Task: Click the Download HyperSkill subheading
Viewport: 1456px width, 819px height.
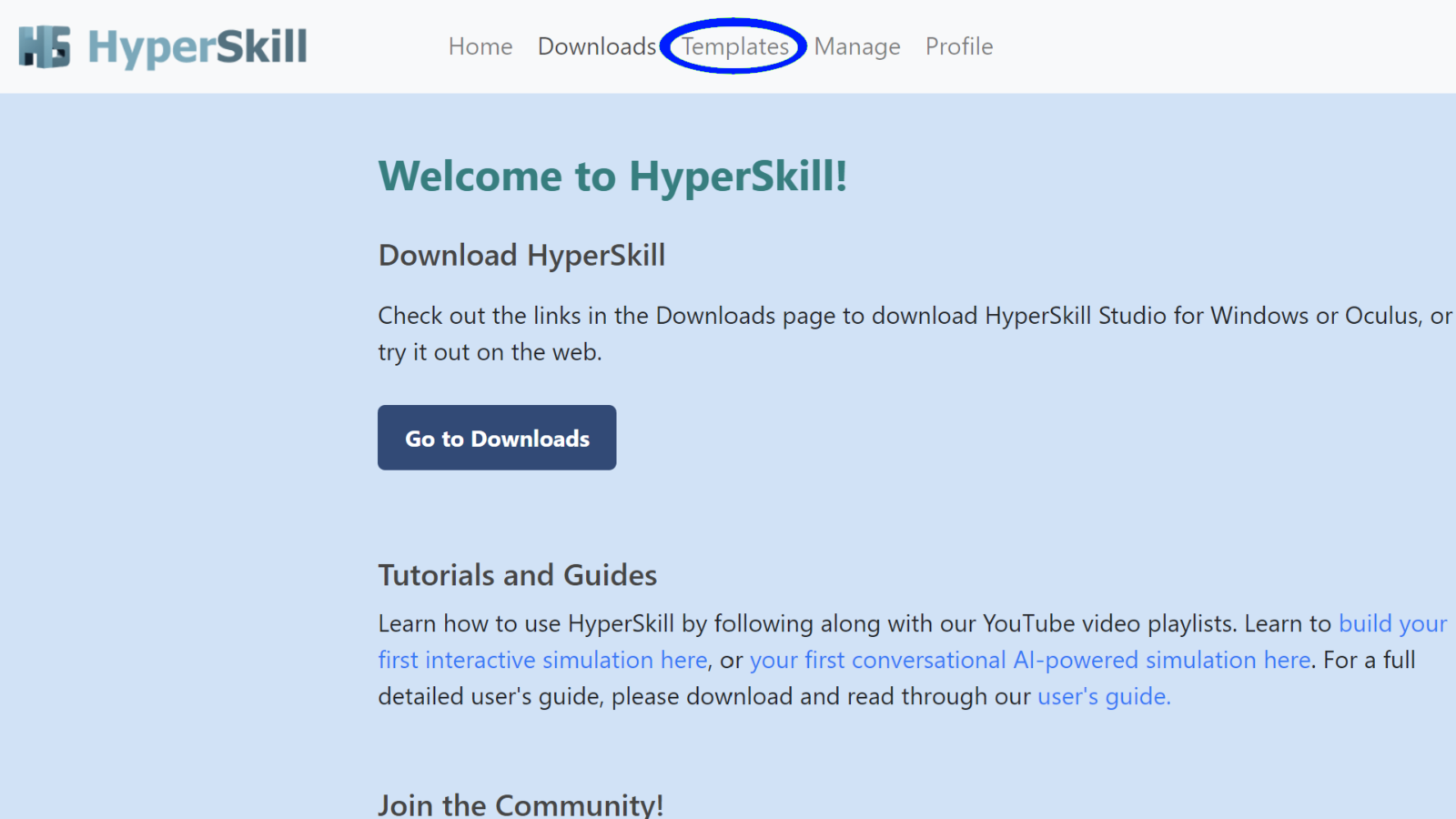Action: 521,256
